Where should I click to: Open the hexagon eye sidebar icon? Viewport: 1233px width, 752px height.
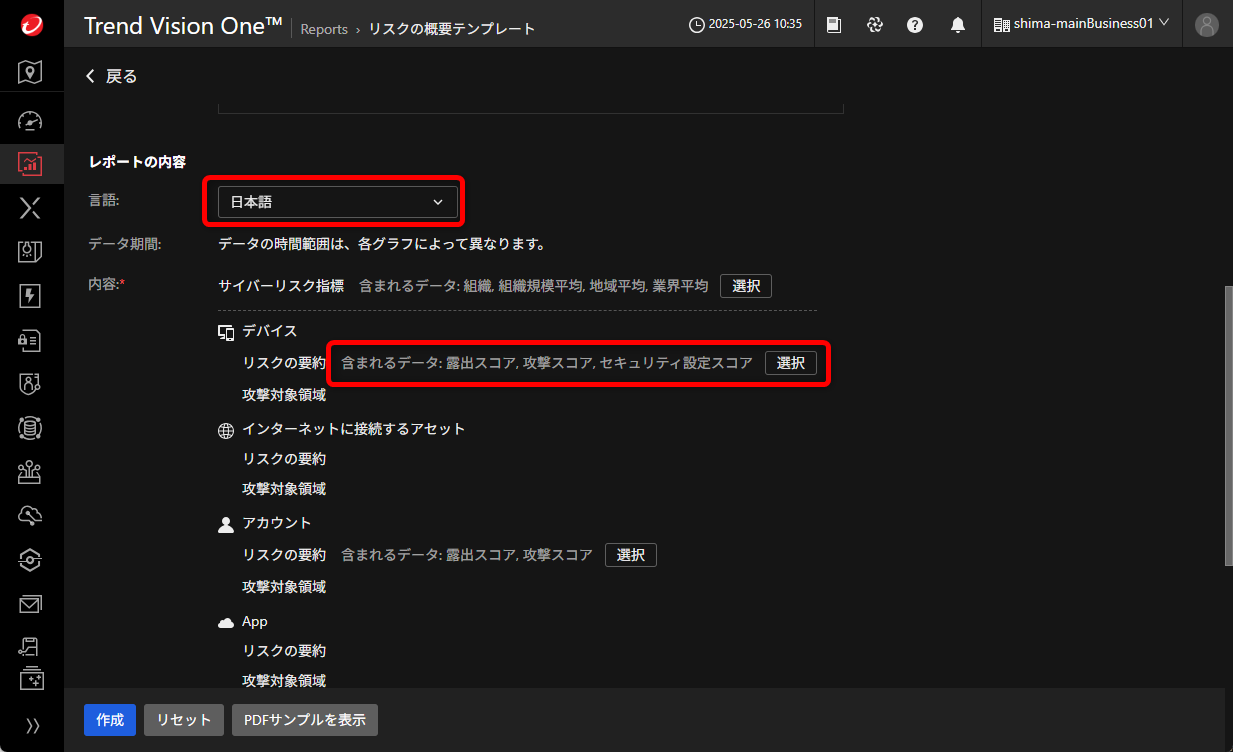(x=31, y=560)
